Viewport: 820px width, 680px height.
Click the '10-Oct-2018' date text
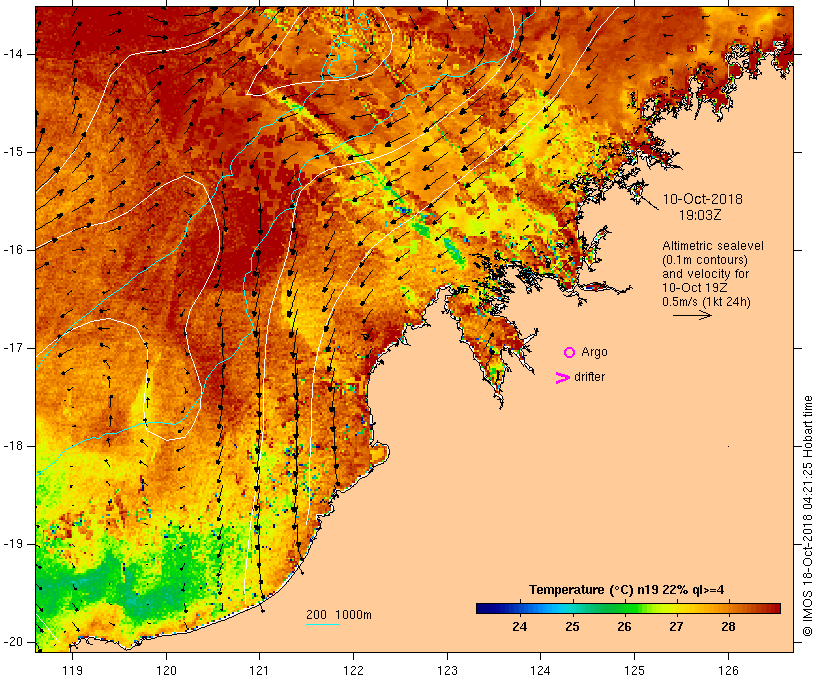tap(702, 199)
